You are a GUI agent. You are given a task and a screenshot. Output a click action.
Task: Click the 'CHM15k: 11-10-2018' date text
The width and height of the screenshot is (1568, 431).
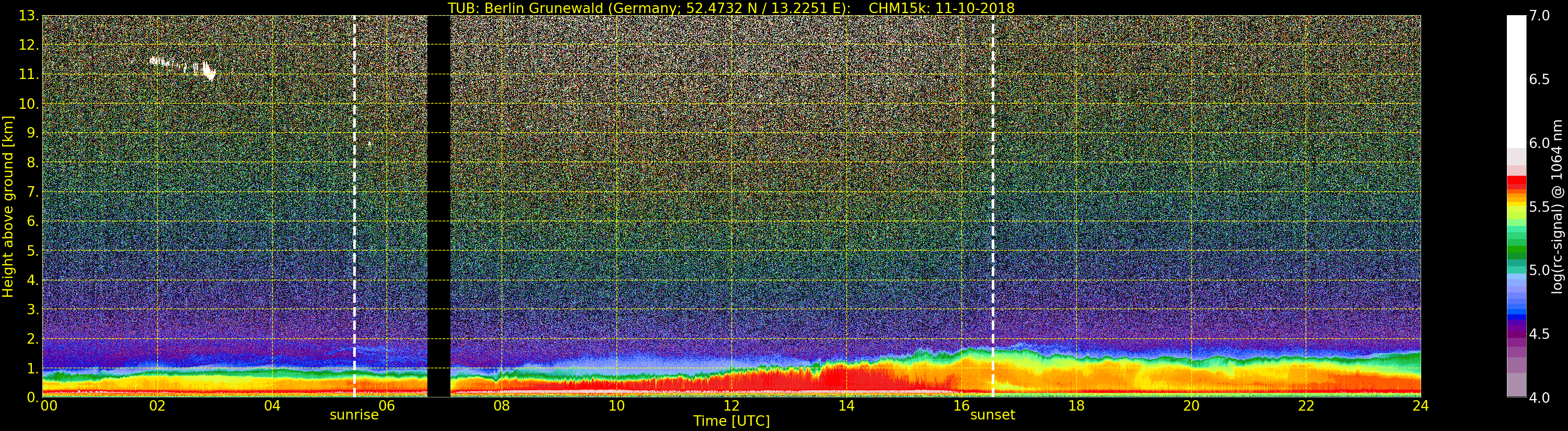[941, 8]
